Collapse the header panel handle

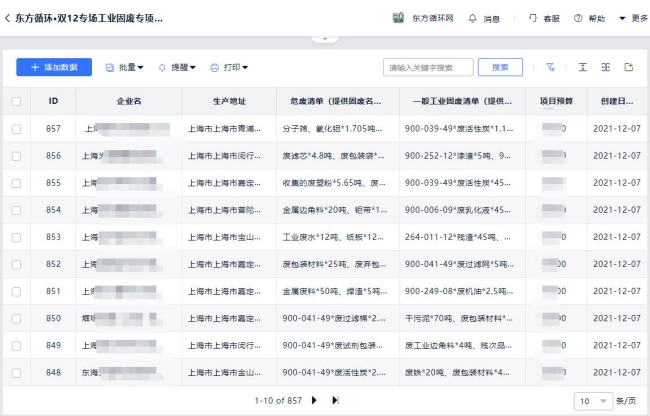click(x=325, y=39)
